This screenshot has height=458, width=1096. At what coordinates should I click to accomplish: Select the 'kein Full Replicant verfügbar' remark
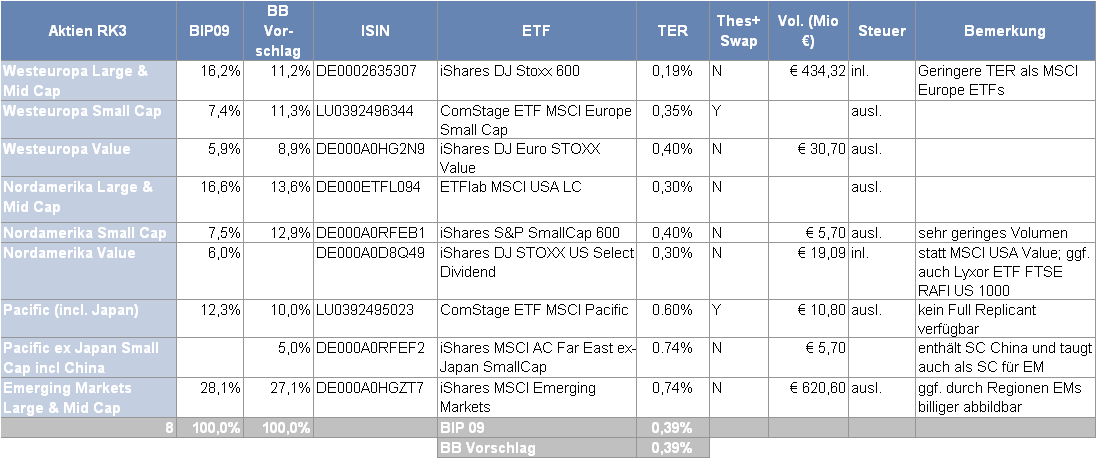click(1004, 319)
